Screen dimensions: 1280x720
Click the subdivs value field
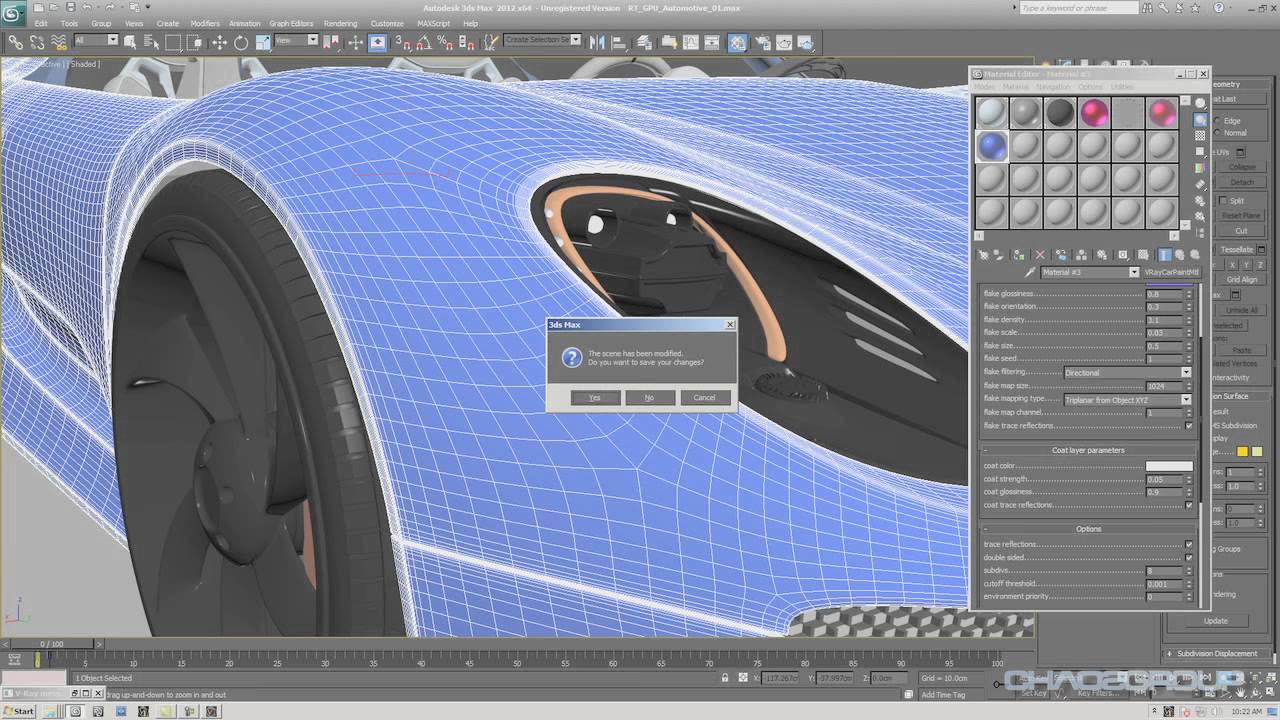pyautogui.click(x=1164, y=571)
